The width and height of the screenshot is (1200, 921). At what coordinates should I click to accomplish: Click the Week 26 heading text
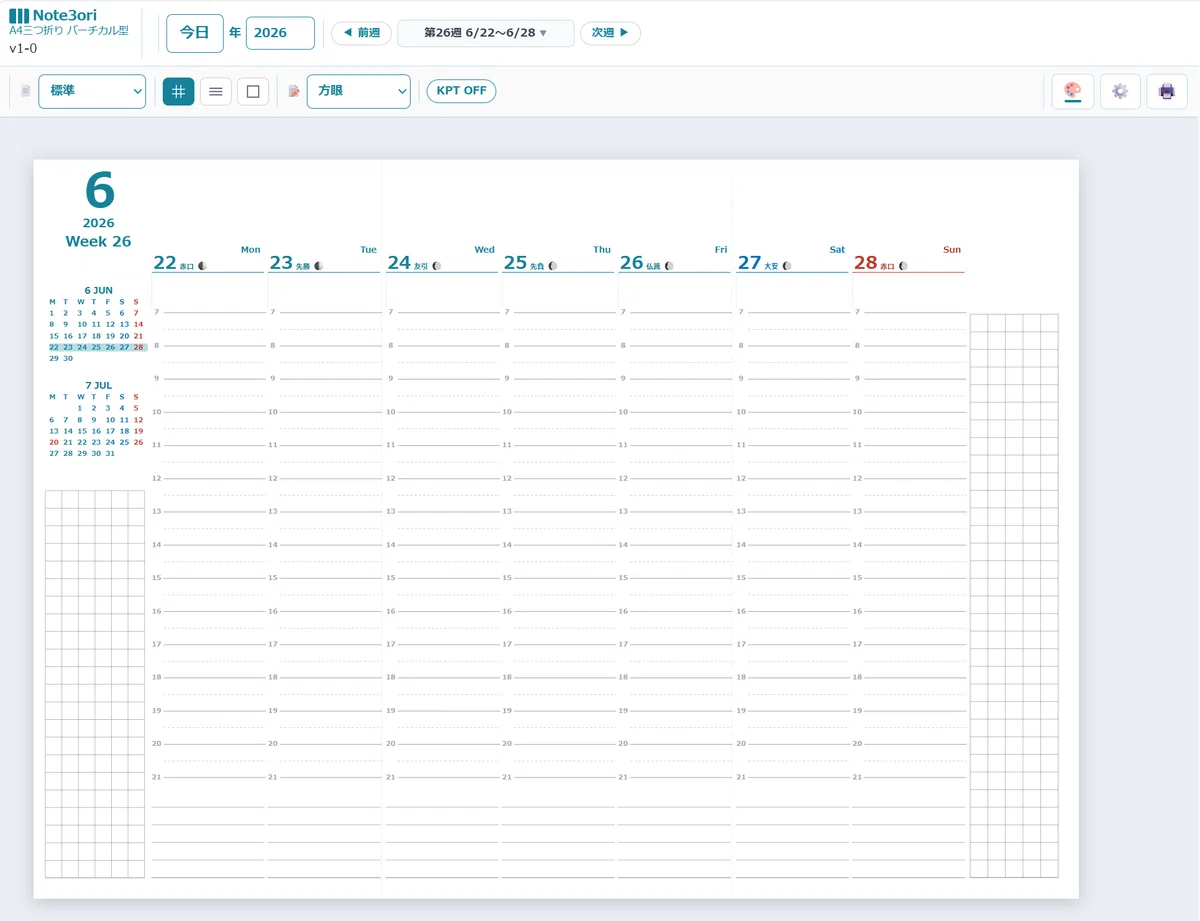[x=98, y=242]
